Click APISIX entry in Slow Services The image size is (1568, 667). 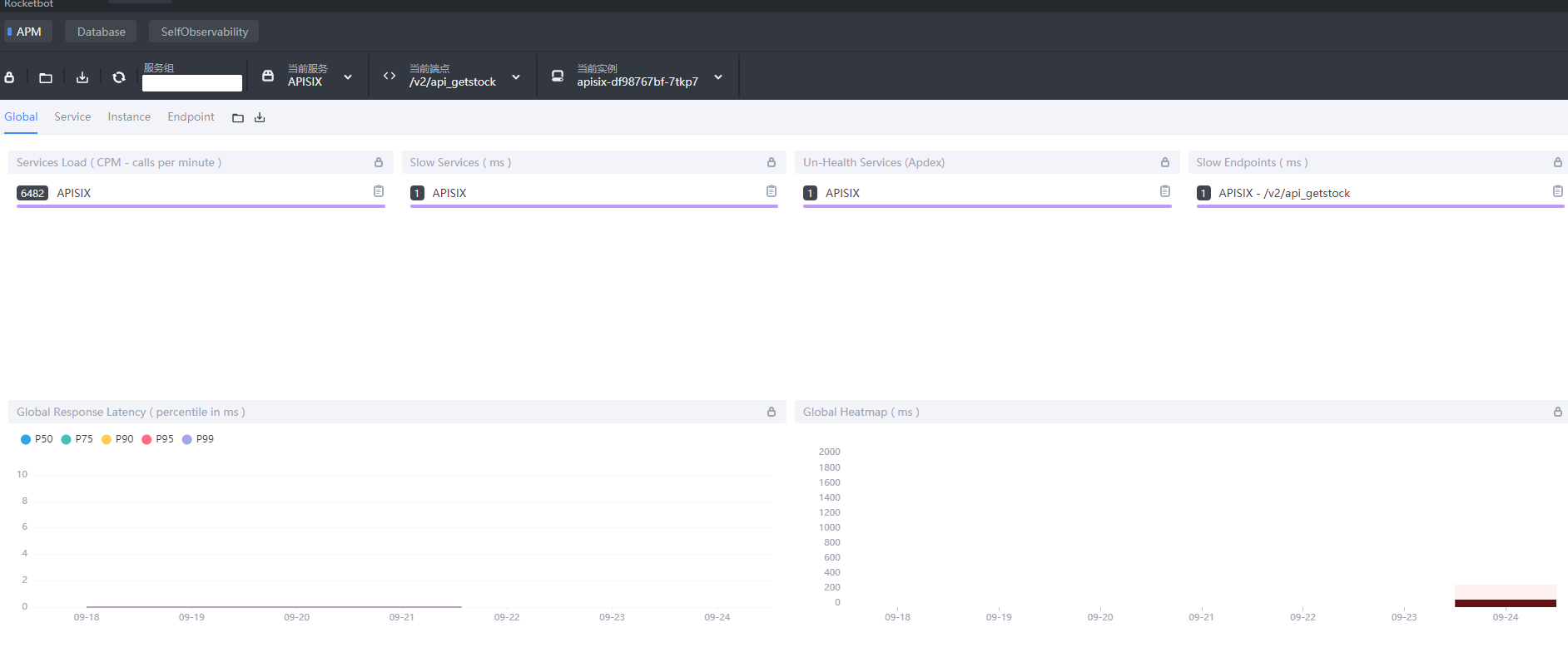(449, 193)
